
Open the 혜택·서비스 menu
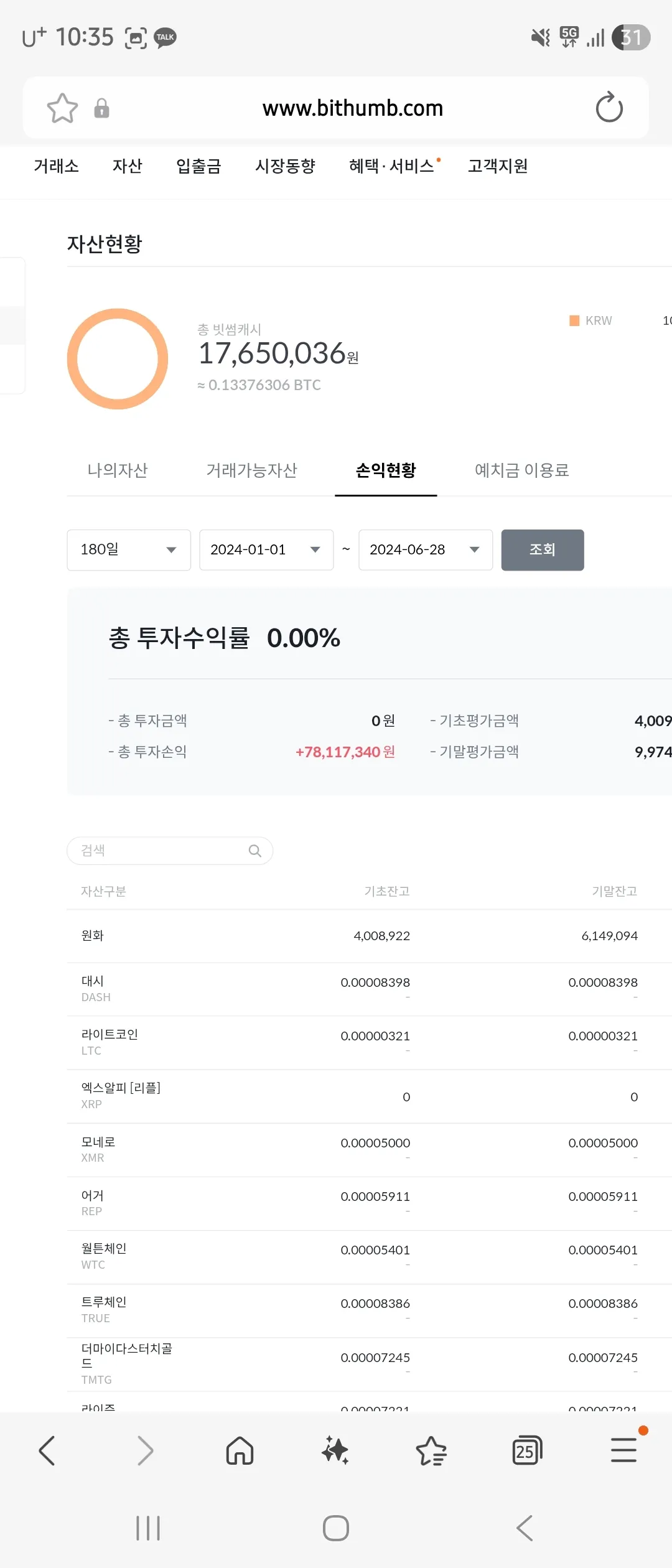coord(391,166)
